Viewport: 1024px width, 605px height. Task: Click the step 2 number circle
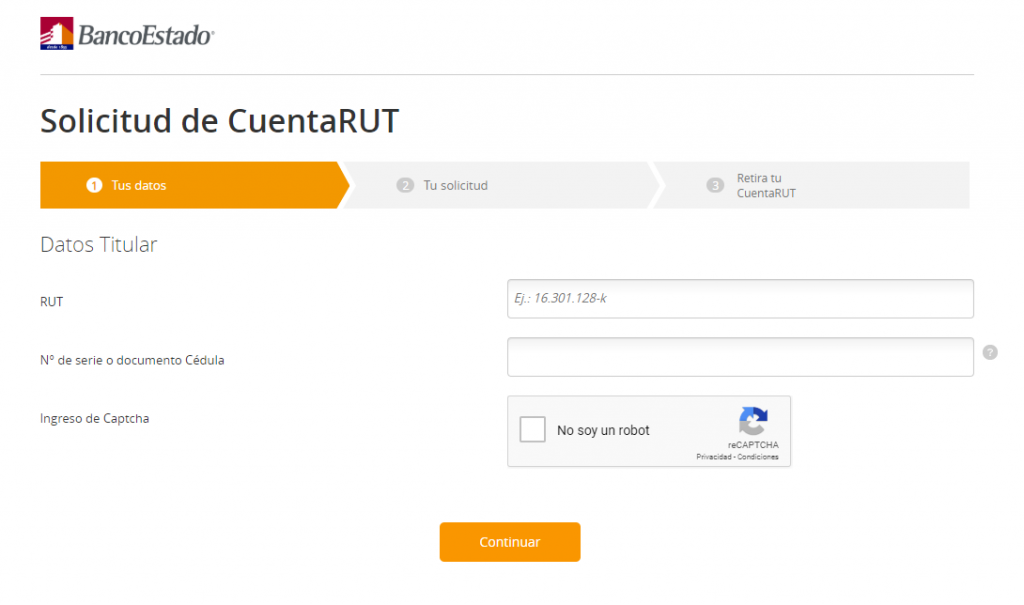click(x=405, y=186)
